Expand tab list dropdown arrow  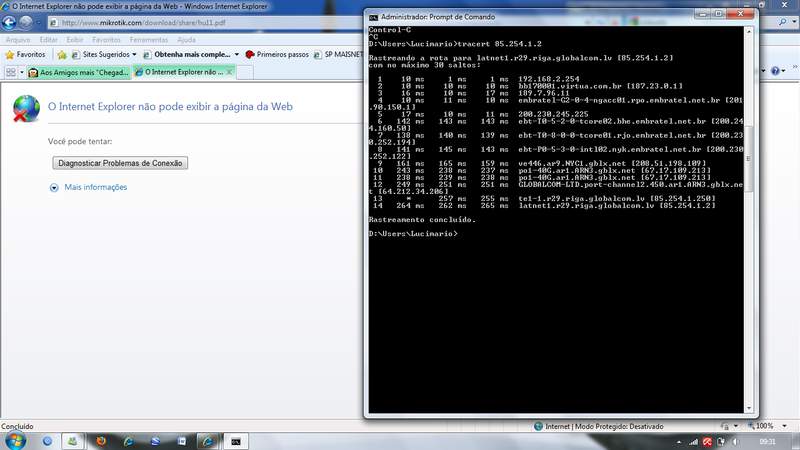point(21,72)
